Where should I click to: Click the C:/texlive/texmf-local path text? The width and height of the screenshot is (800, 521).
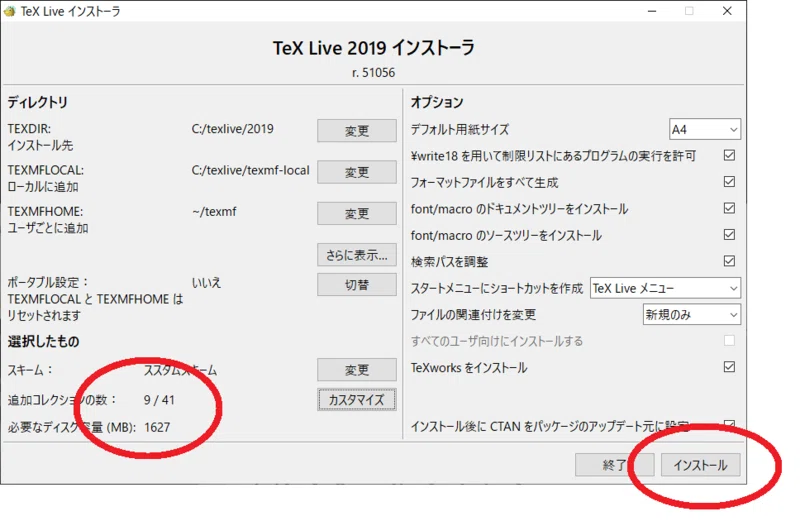pos(251,170)
